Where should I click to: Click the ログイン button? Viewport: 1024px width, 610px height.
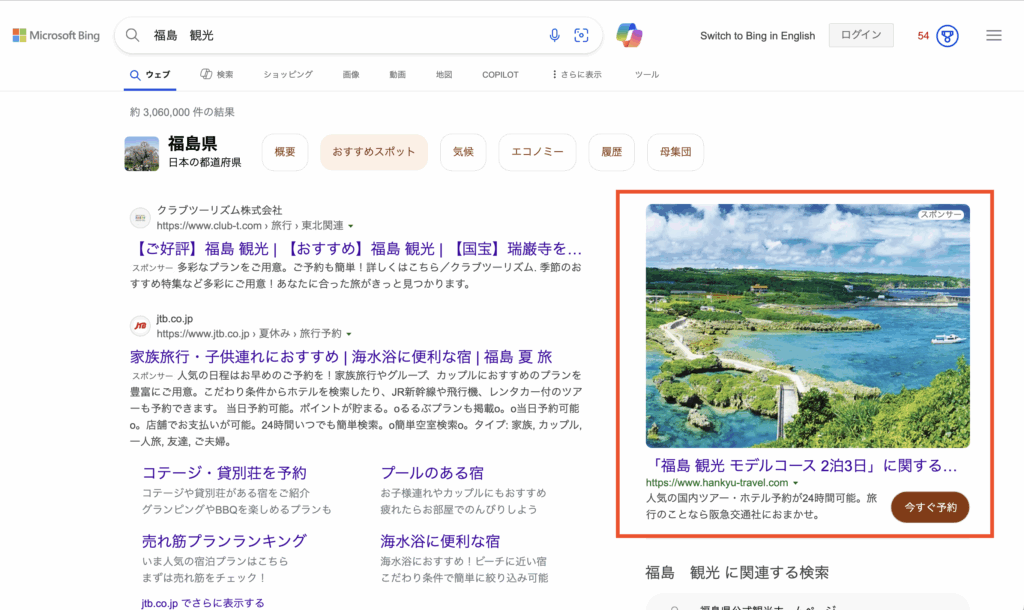tap(861, 35)
